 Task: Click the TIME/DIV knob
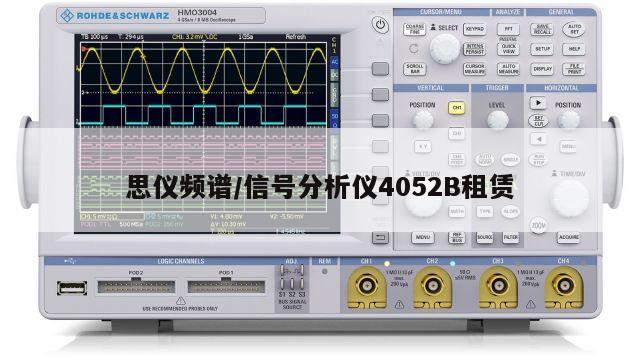(569, 199)
